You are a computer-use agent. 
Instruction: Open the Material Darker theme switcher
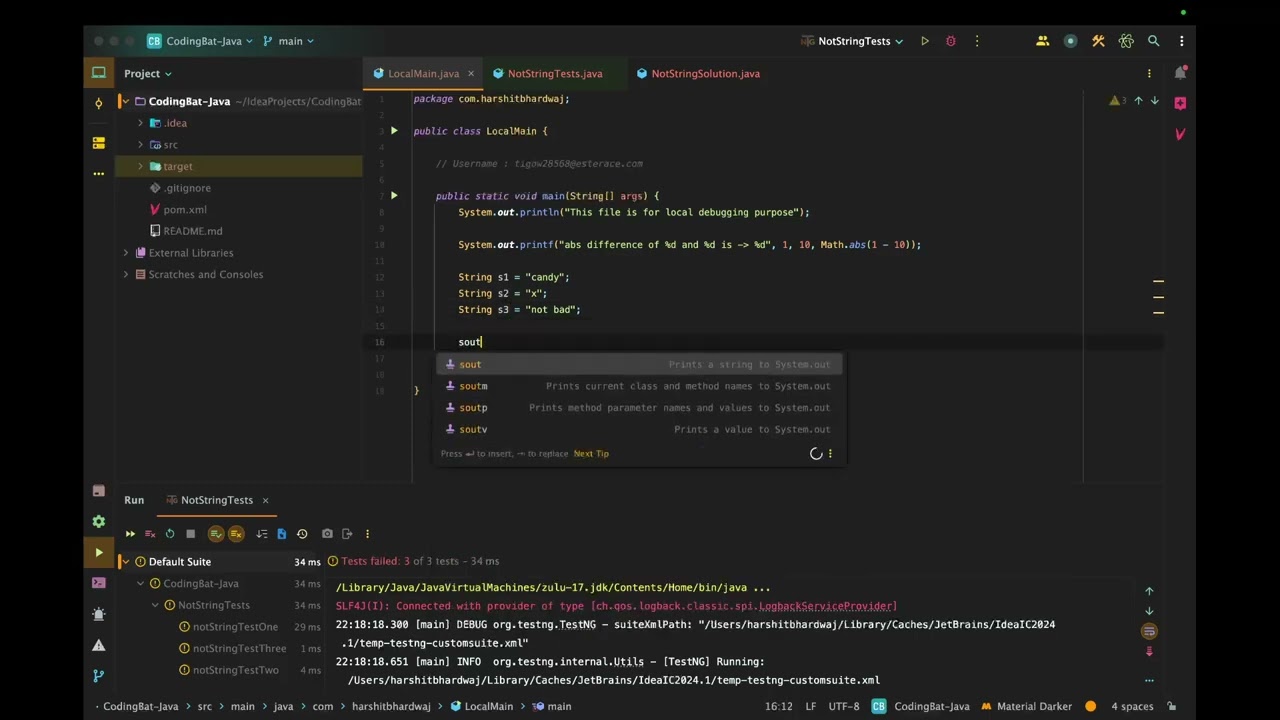coord(1027,706)
